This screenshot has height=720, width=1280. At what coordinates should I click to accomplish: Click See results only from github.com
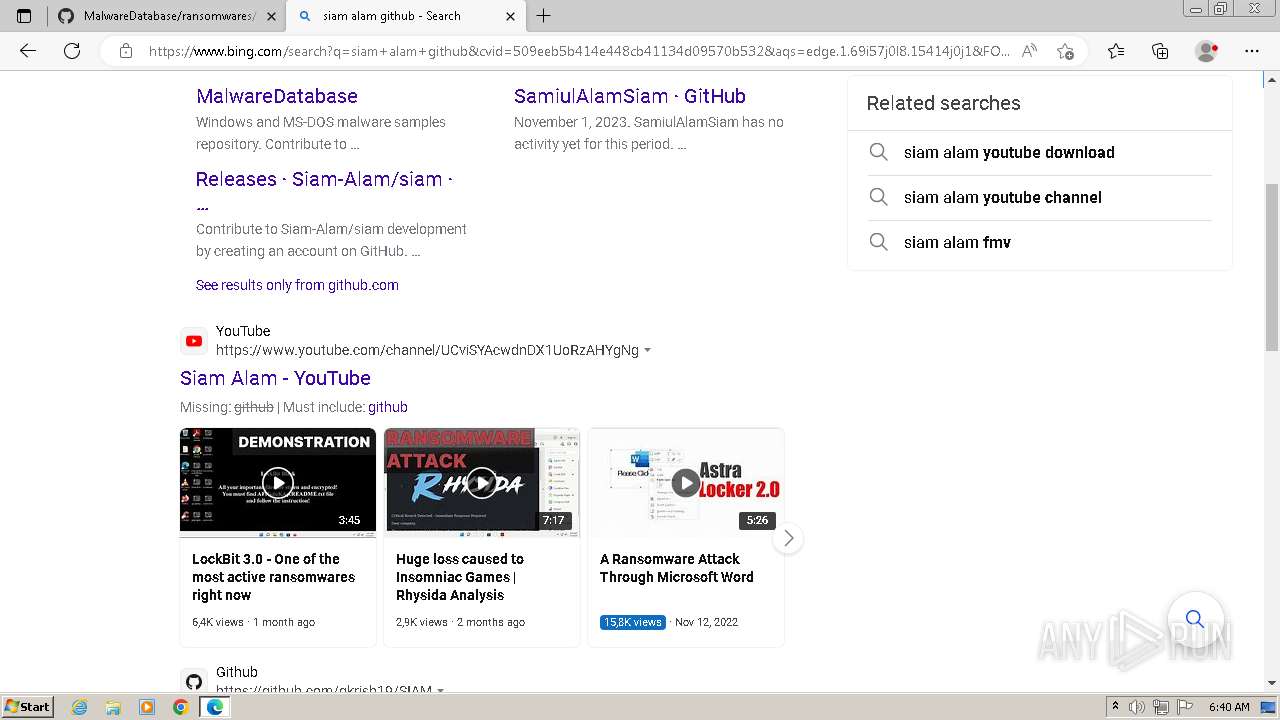tap(297, 285)
